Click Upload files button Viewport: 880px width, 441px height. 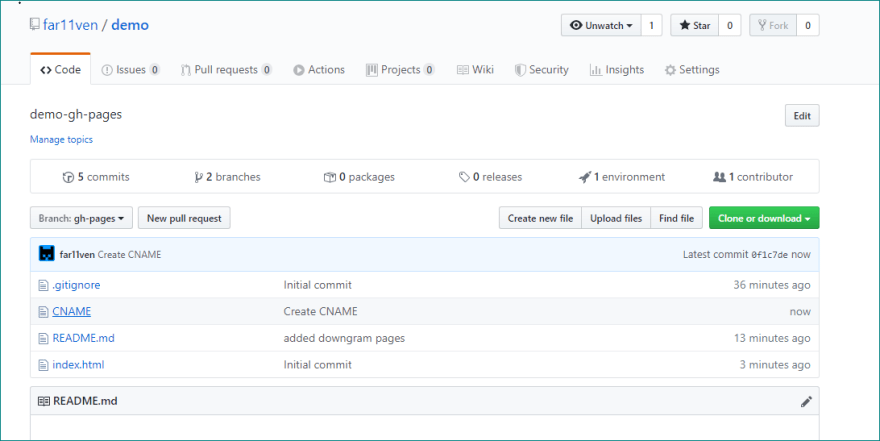pyautogui.click(x=616, y=218)
